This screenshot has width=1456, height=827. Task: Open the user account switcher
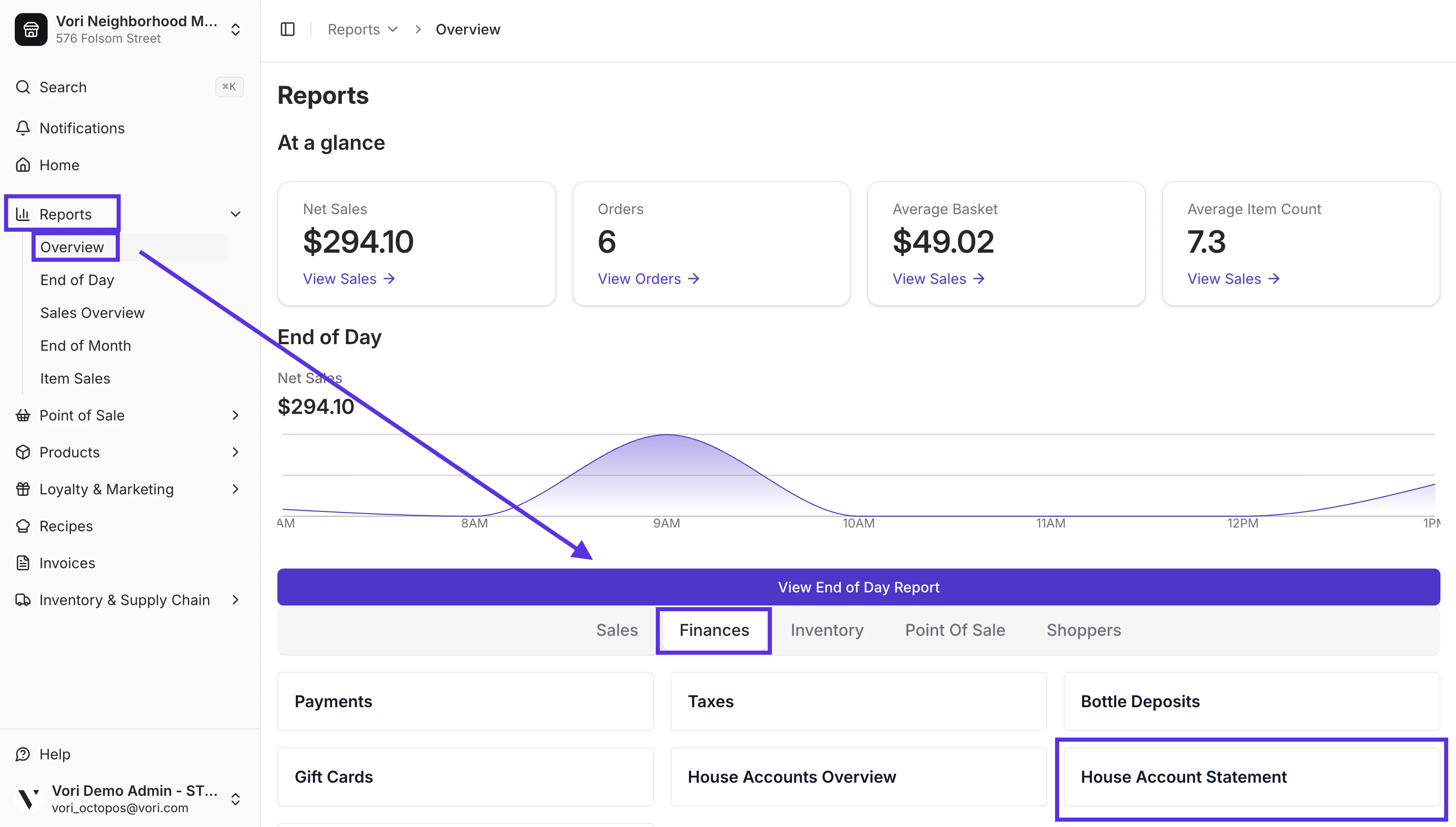point(235,799)
